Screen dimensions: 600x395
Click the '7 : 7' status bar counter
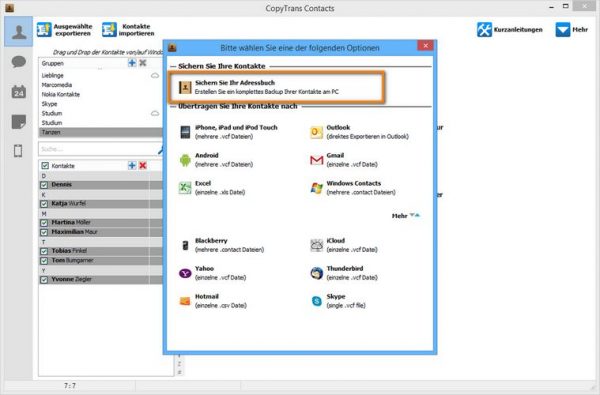70,386
